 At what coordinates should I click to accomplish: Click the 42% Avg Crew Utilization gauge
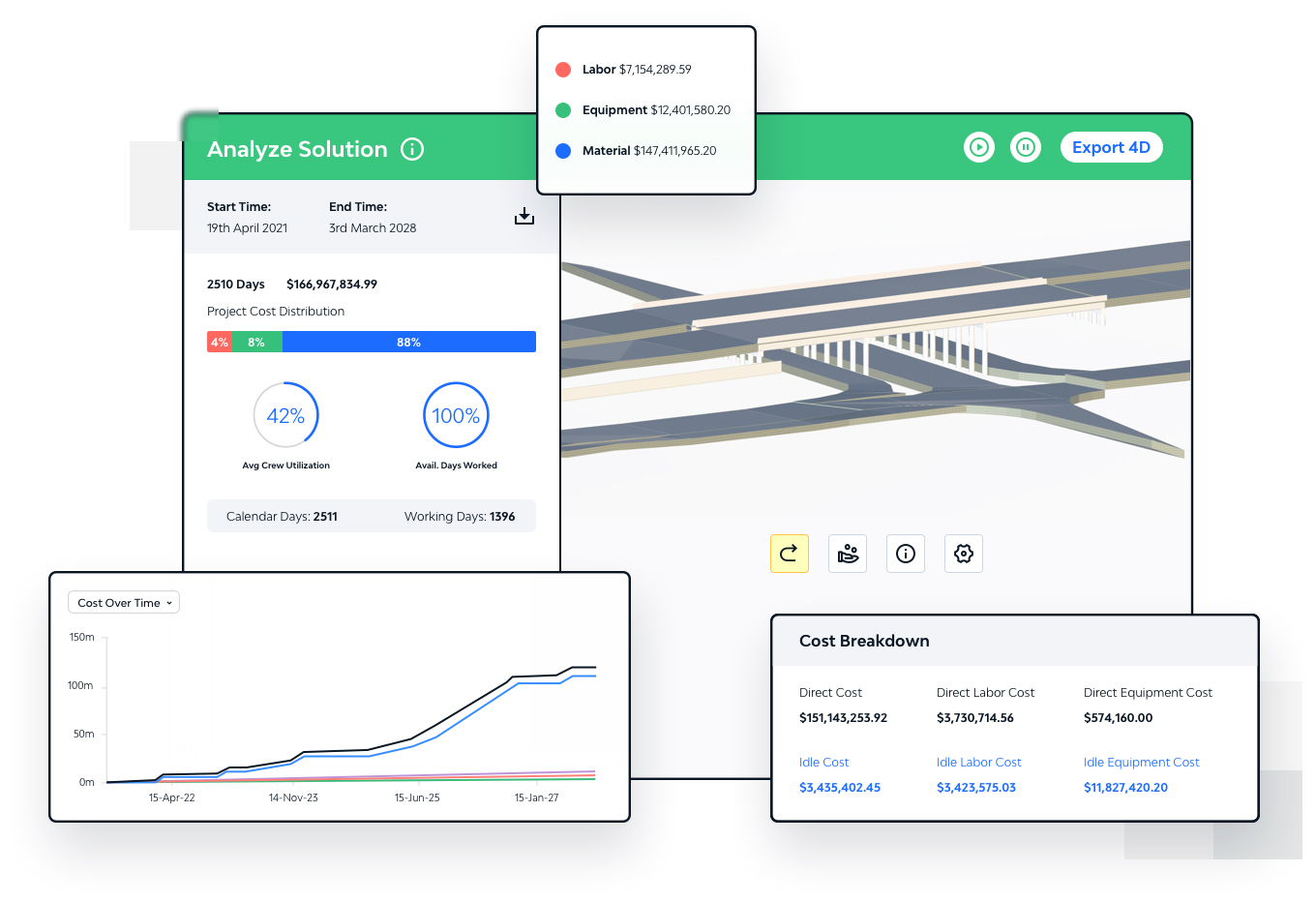(x=285, y=415)
